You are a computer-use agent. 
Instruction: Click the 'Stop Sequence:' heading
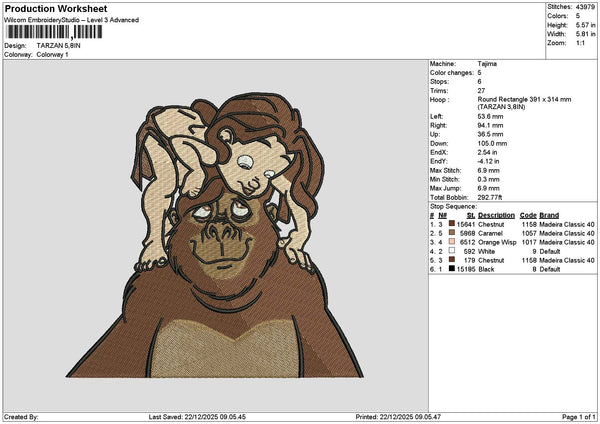click(453, 207)
